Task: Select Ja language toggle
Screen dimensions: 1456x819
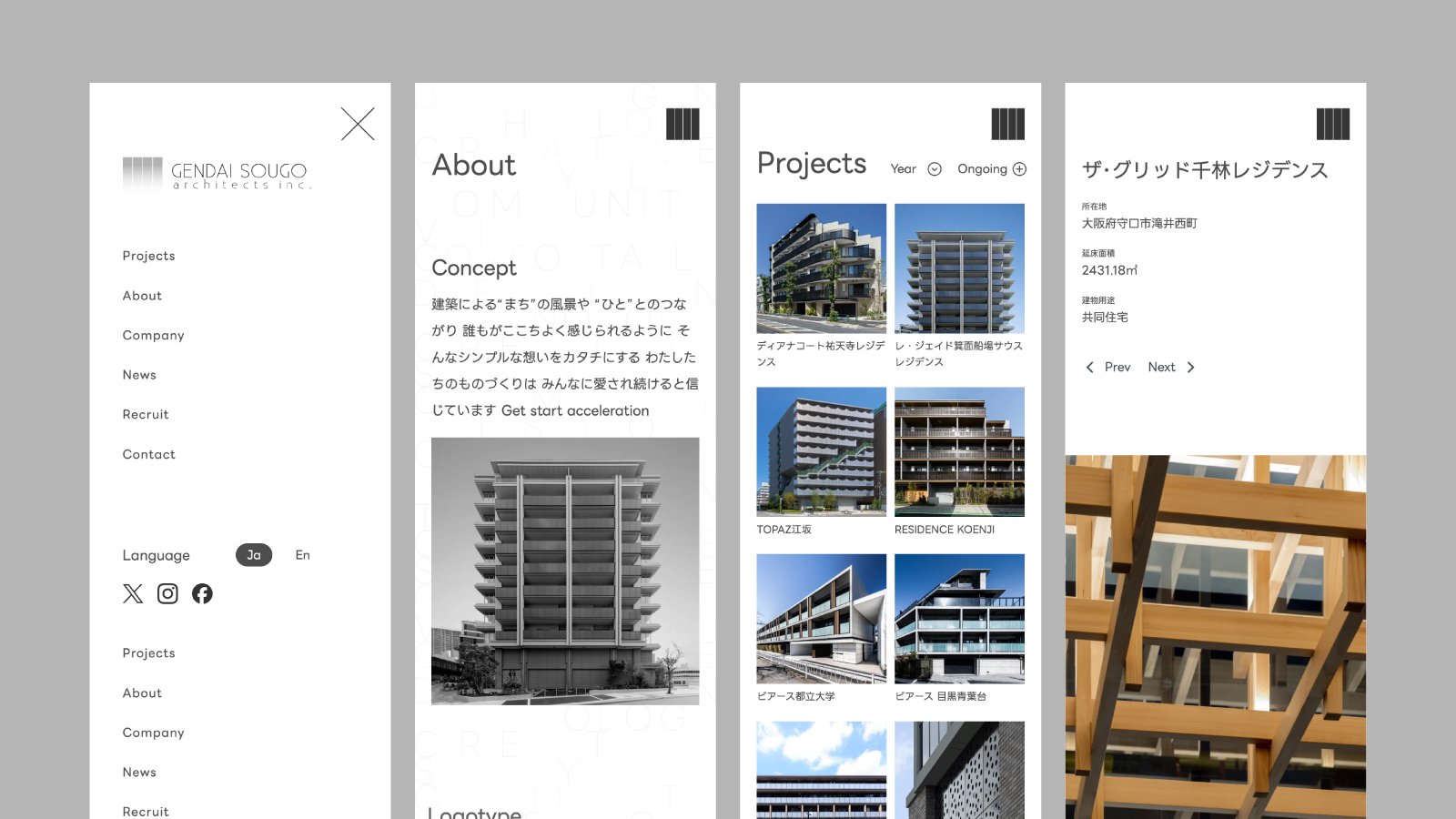Action: pyautogui.click(x=254, y=555)
